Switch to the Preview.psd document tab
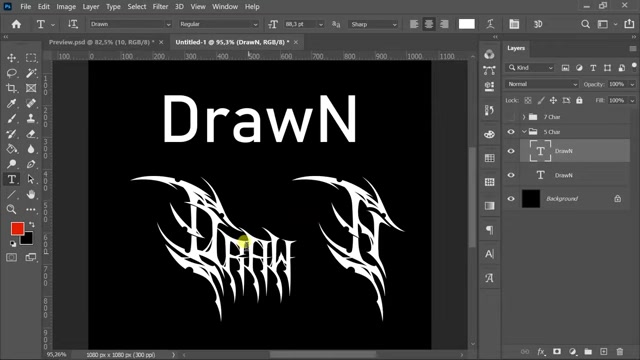 (101, 42)
